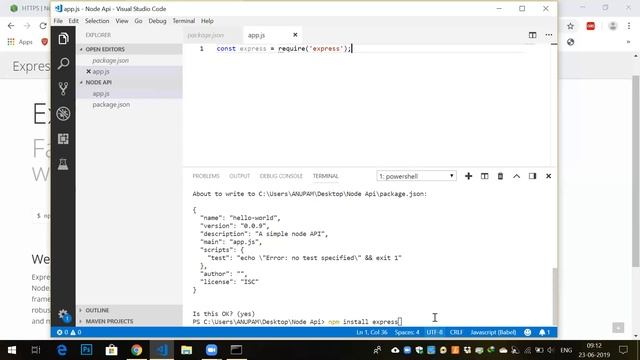The width and height of the screenshot is (640, 360).
Task: Switch to the Problems panel tab
Action: pyautogui.click(x=206, y=176)
